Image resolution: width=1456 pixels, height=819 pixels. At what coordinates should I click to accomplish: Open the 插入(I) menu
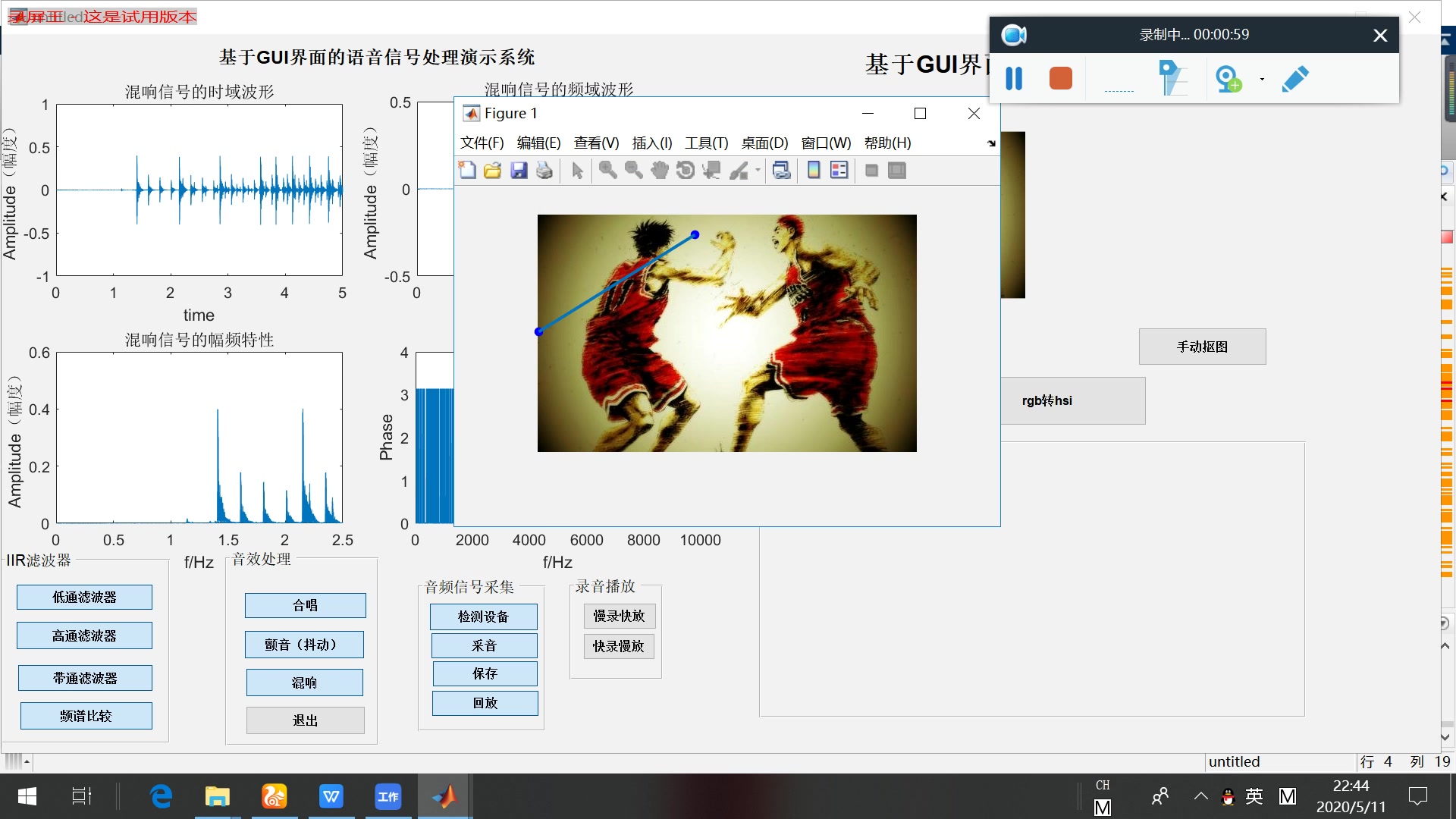[652, 143]
